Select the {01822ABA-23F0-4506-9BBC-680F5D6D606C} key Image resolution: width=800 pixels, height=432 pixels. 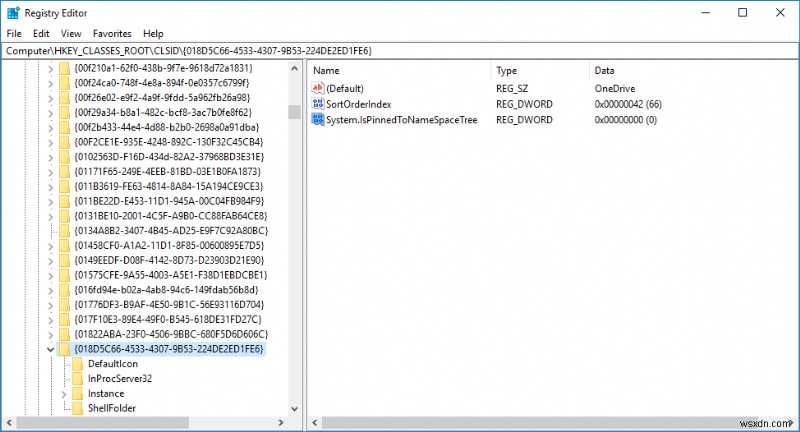tap(171, 334)
